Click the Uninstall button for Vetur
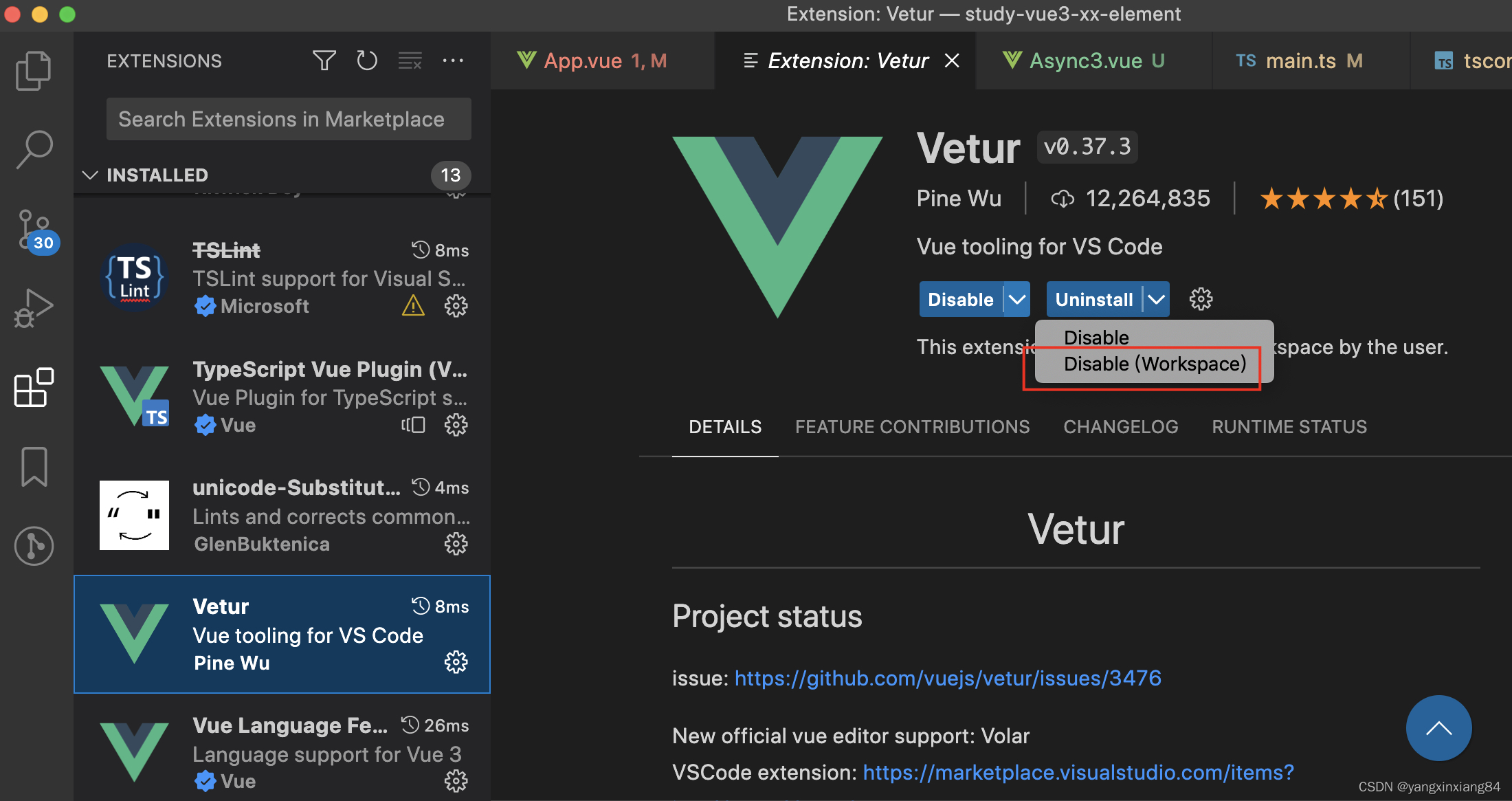 point(1093,300)
